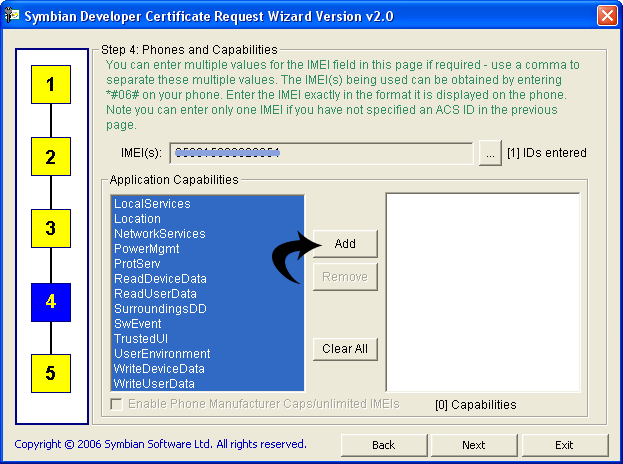623x464 pixels.
Task: Select the ReadDeviceData capability
Action: pos(208,279)
